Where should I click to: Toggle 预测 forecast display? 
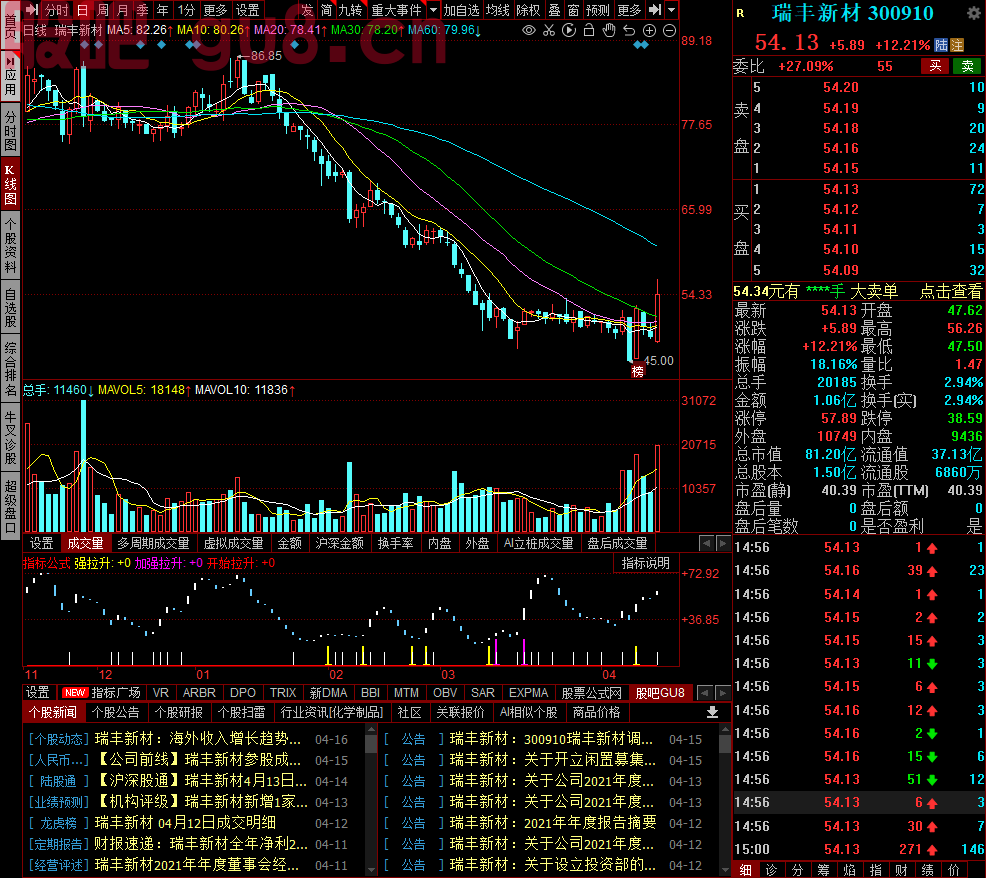597,9
